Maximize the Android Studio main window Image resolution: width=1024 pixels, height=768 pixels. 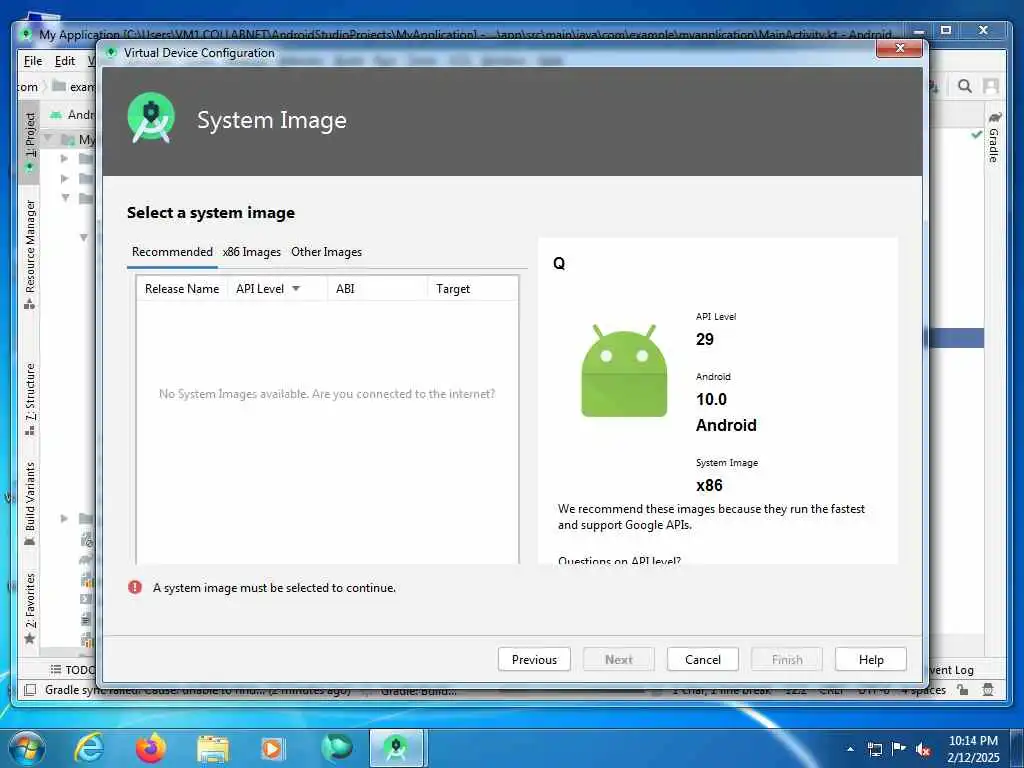946,30
